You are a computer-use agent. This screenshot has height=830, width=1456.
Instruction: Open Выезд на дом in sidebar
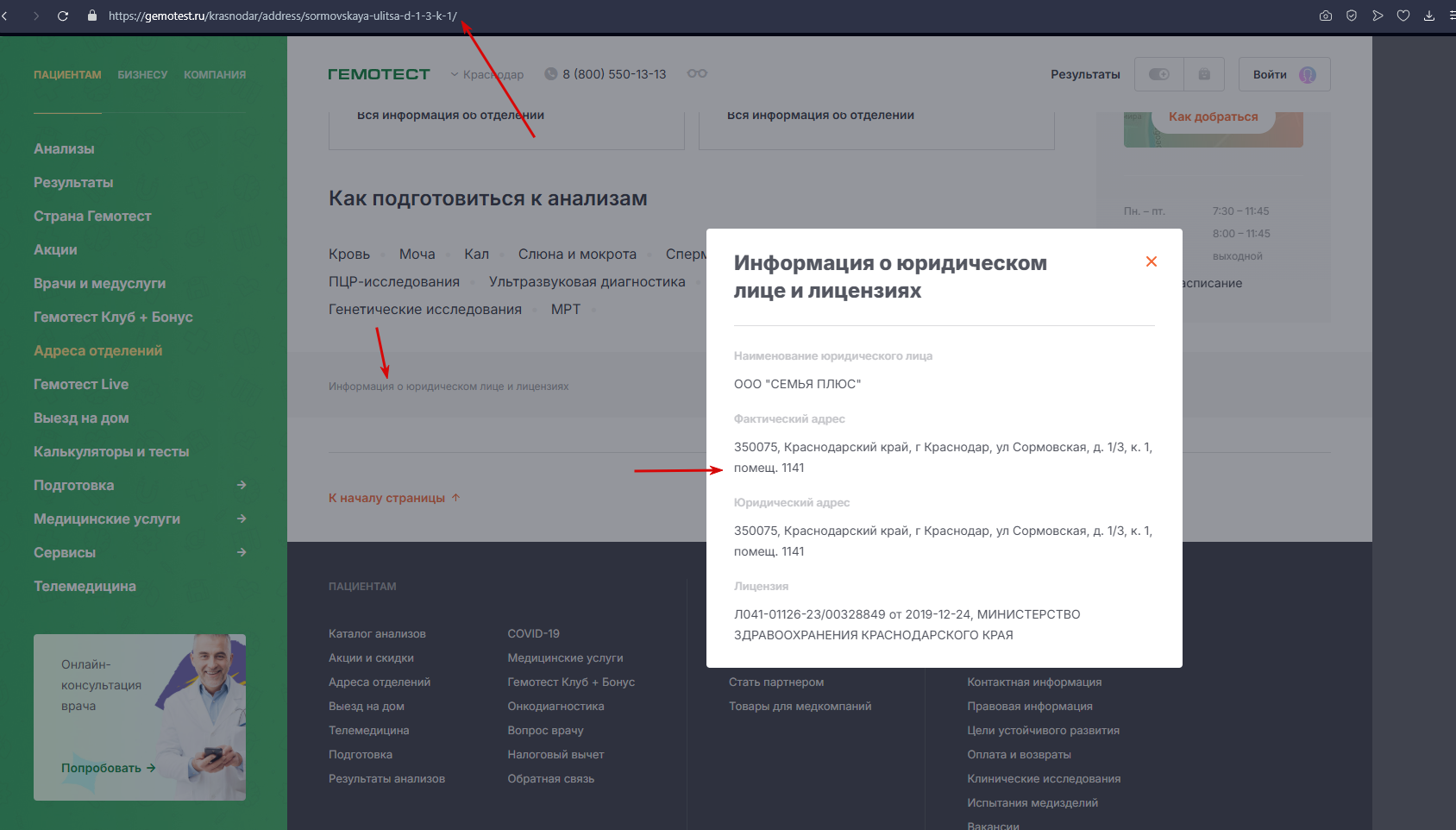coord(81,418)
